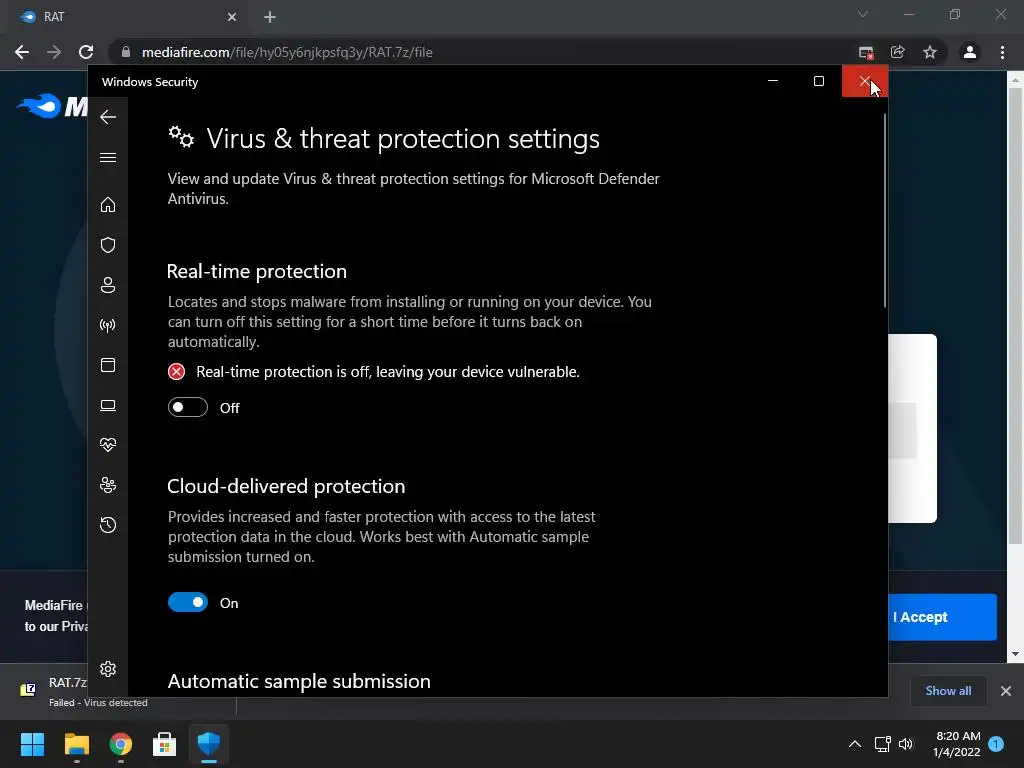Open the Windows Start menu
The image size is (1024, 768).
pyautogui.click(x=32, y=744)
